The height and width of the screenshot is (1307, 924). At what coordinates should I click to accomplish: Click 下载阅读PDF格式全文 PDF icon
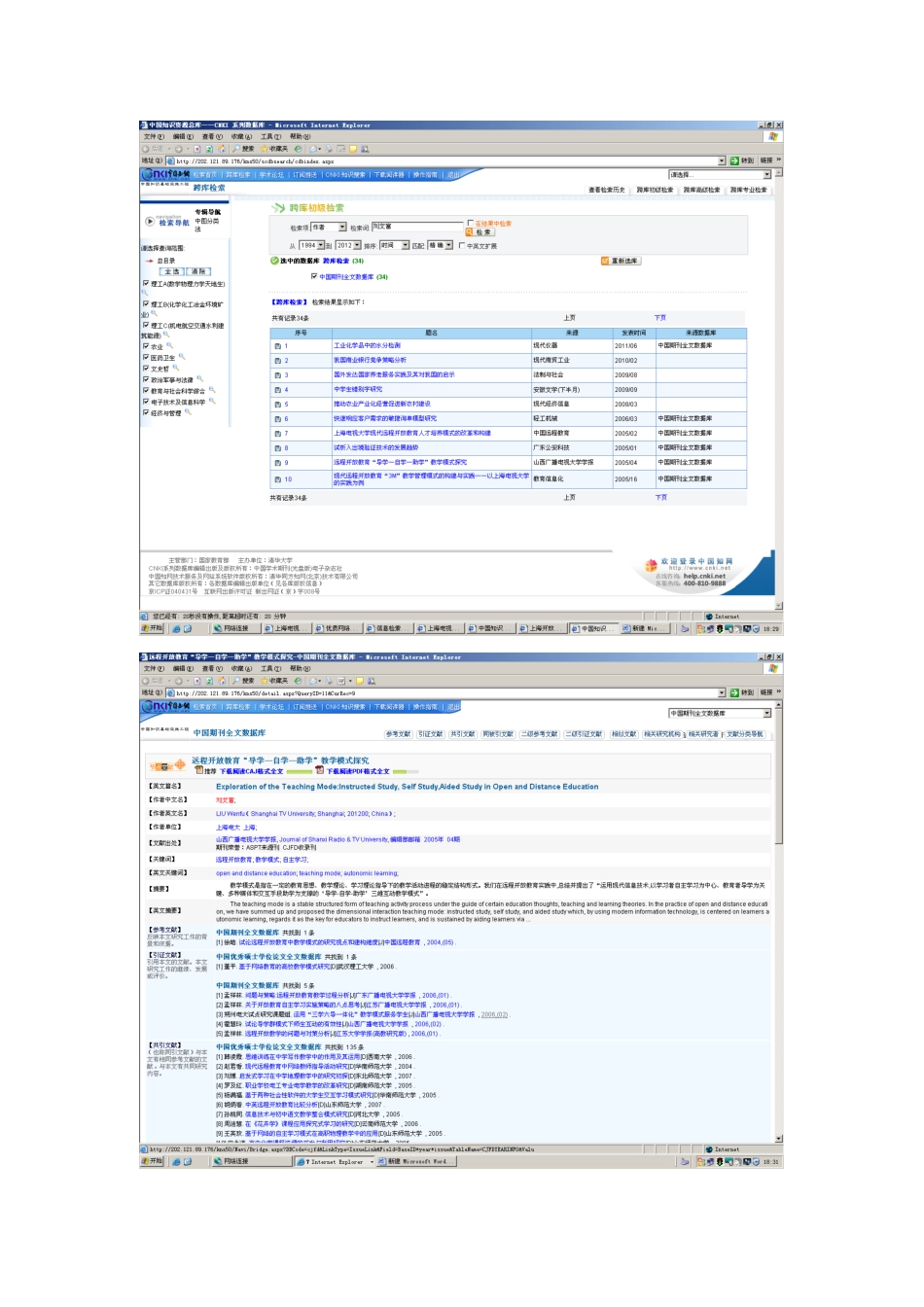[318, 770]
